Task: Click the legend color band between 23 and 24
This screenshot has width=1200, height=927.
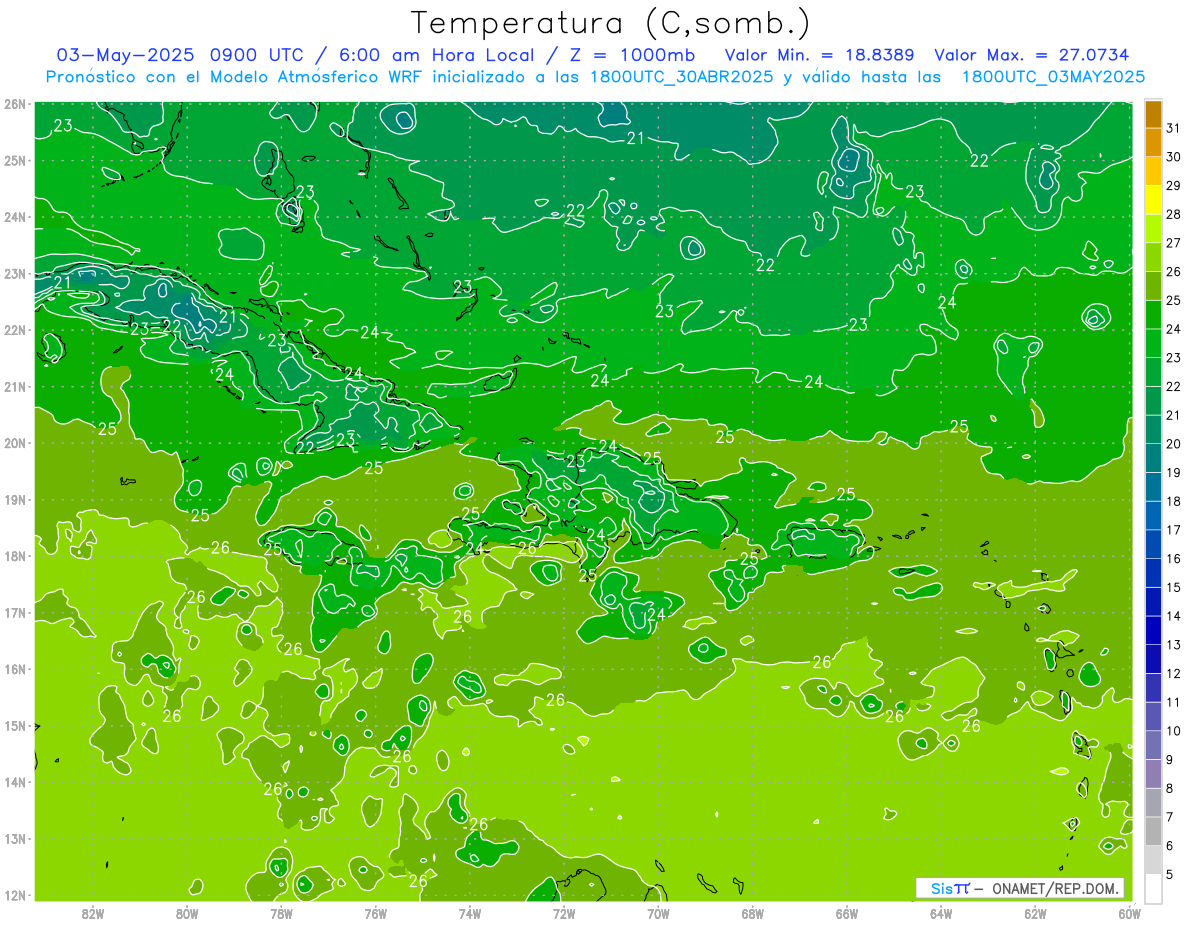Action: 1153,344
